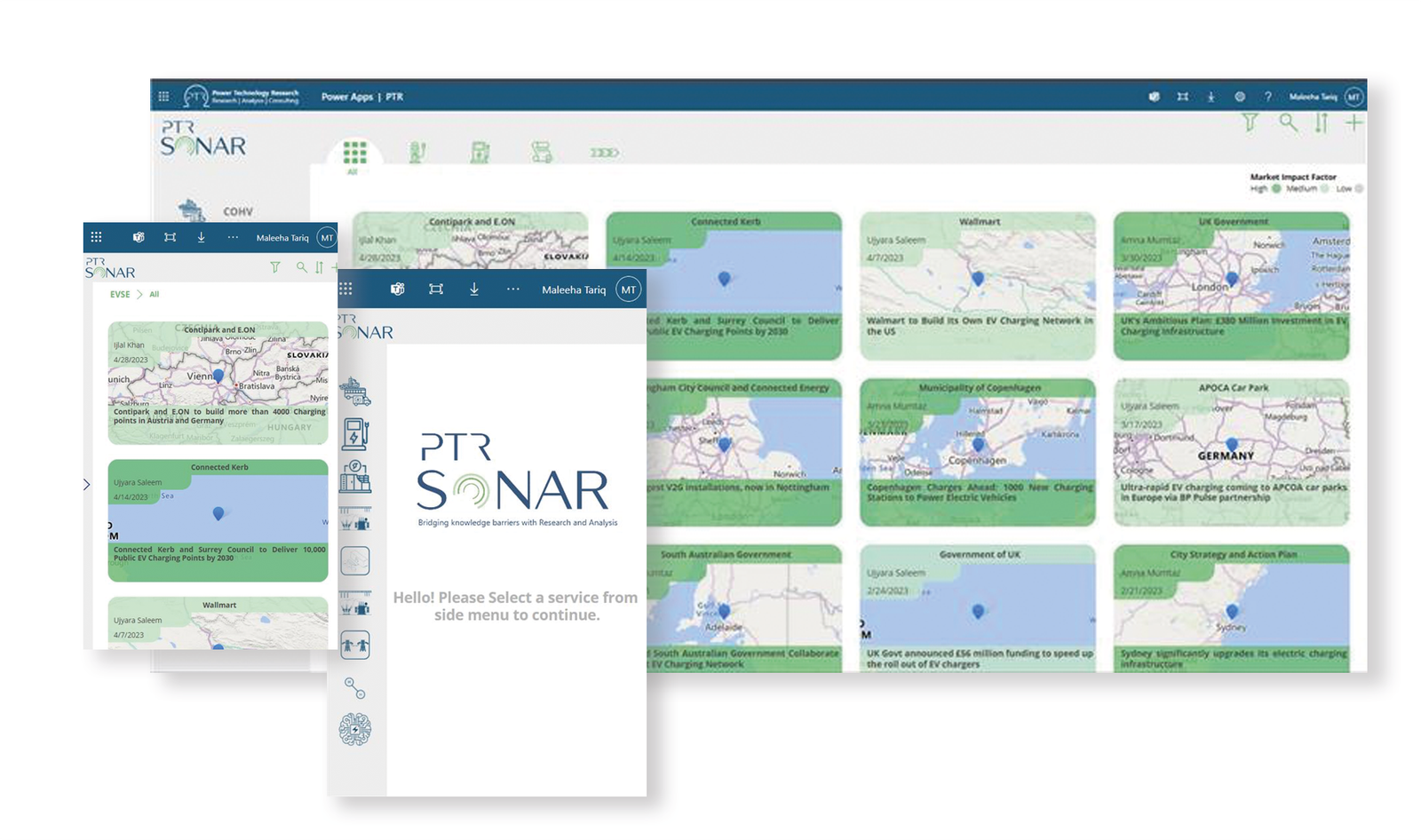Click the High impact green dot
1421x840 pixels.
[1276, 188]
